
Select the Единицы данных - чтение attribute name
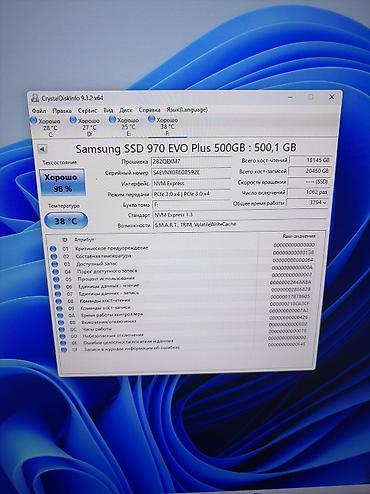click(109, 286)
